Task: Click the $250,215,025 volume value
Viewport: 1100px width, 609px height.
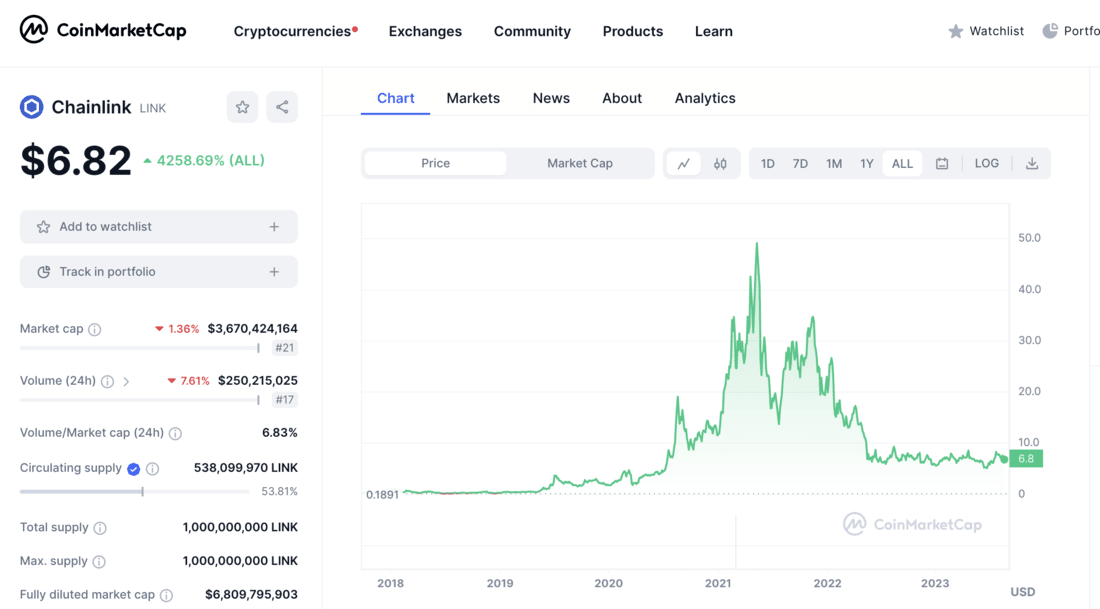Action: coord(257,380)
